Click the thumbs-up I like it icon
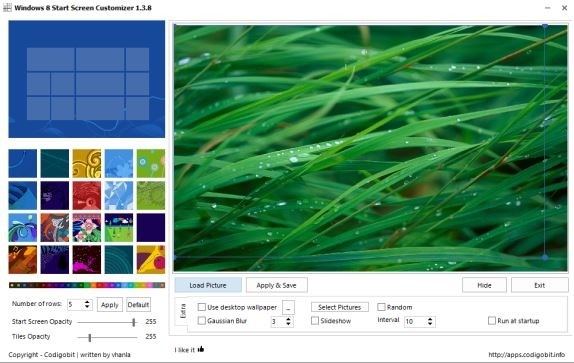This screenshot has height=363, width=574. coord(201,349)
